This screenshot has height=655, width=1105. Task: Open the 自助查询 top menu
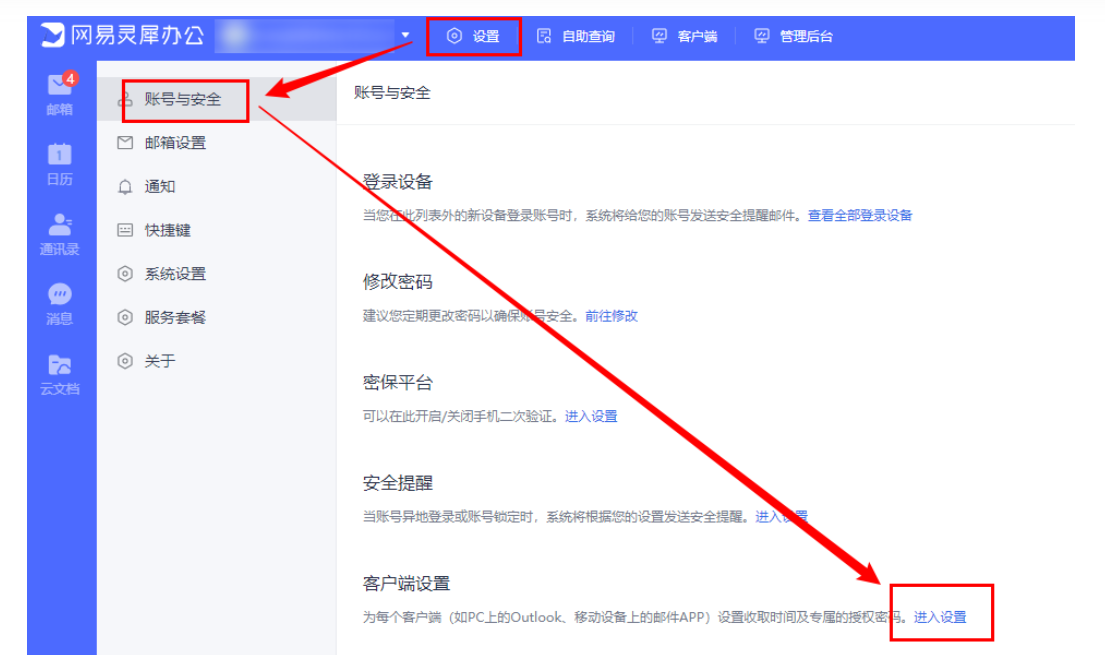[576, 36]
